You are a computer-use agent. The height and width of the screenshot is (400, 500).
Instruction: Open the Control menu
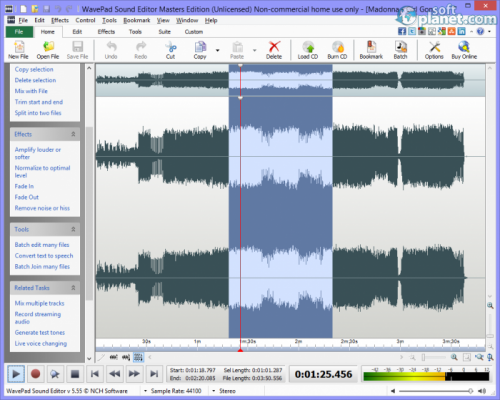pos(85,20)
